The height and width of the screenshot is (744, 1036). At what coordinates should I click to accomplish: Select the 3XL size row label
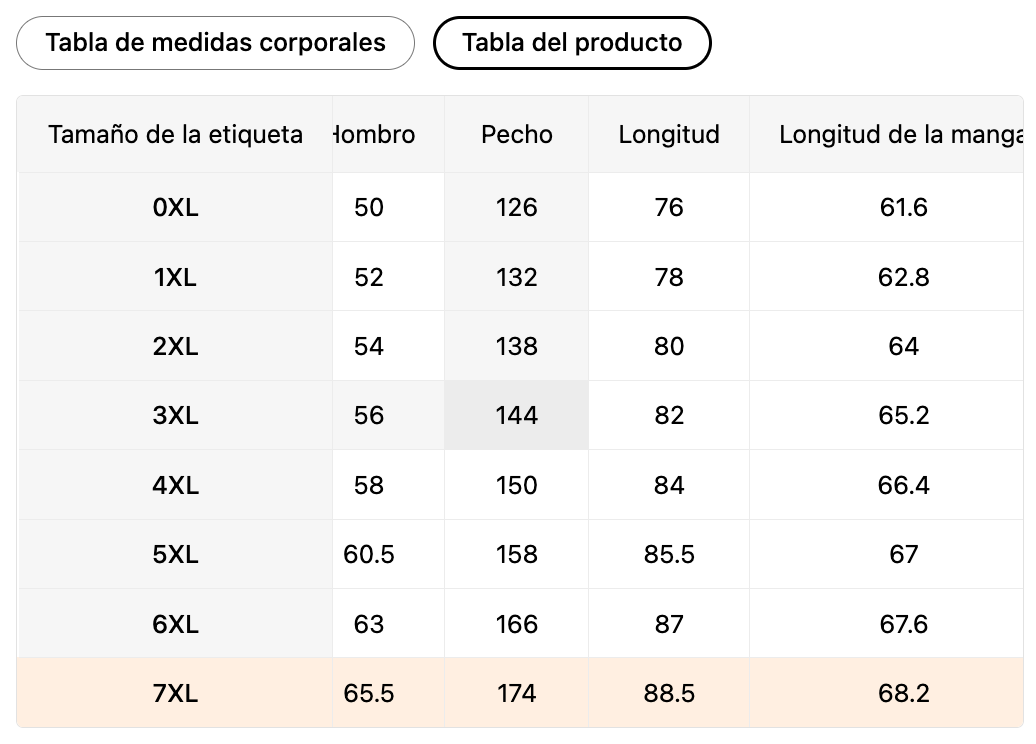pos(175,415)
